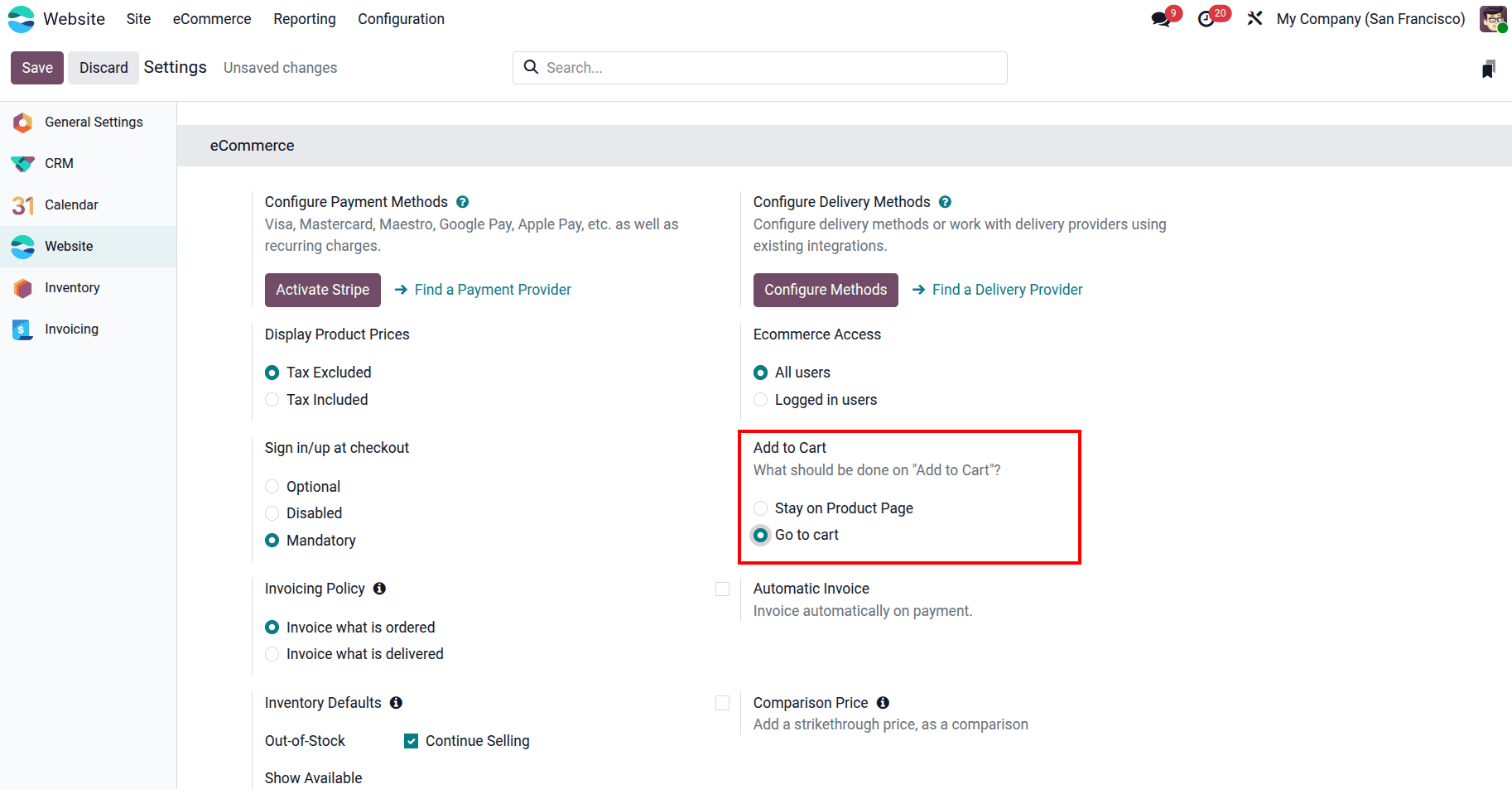Click the developer tools wrench icon
This screenshot has width=1512, height=789.
coord(1254,18)
